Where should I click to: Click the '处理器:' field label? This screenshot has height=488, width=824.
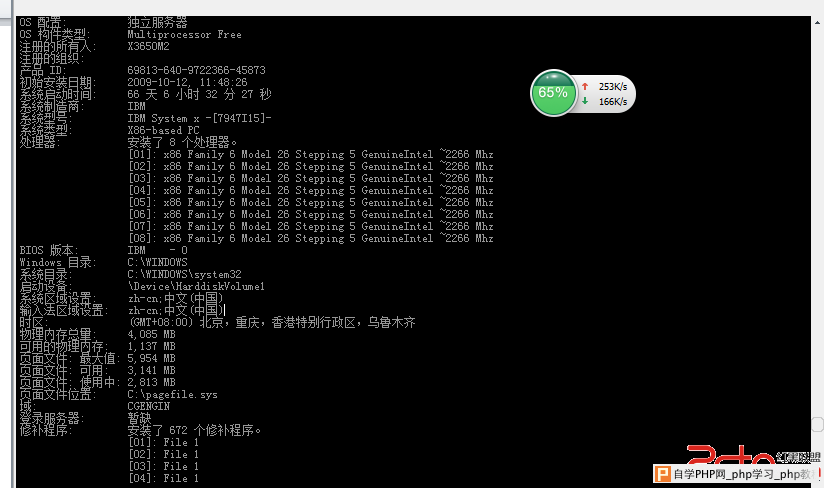pos(40,142)
